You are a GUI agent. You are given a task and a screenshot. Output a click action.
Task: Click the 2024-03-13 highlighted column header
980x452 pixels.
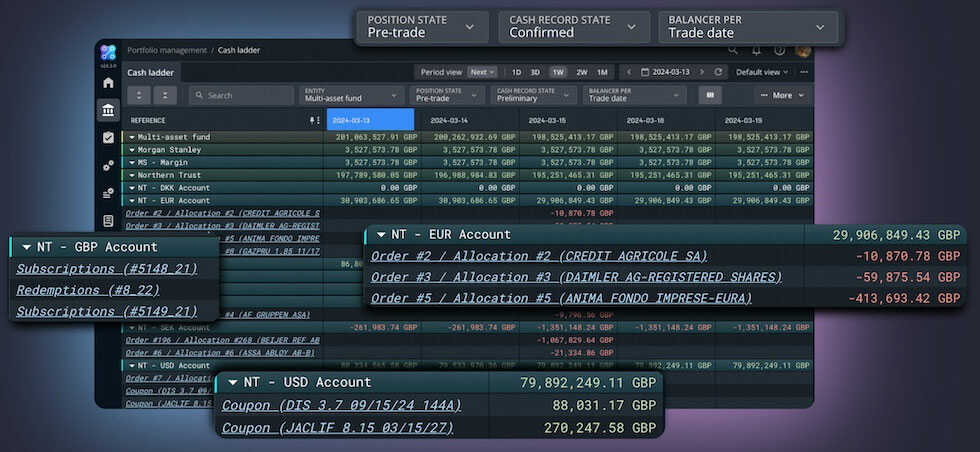coord(371,120)
